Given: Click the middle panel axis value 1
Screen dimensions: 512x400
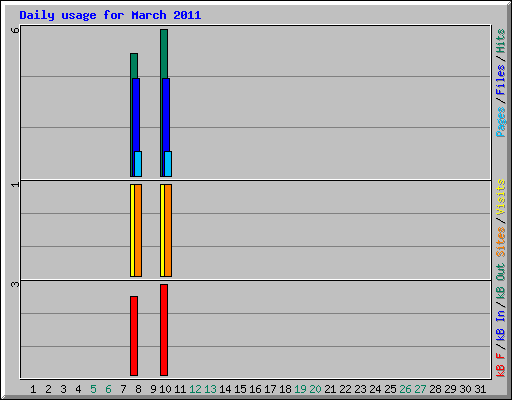Looking at the screenshot, I should click(x=15, y=184).
